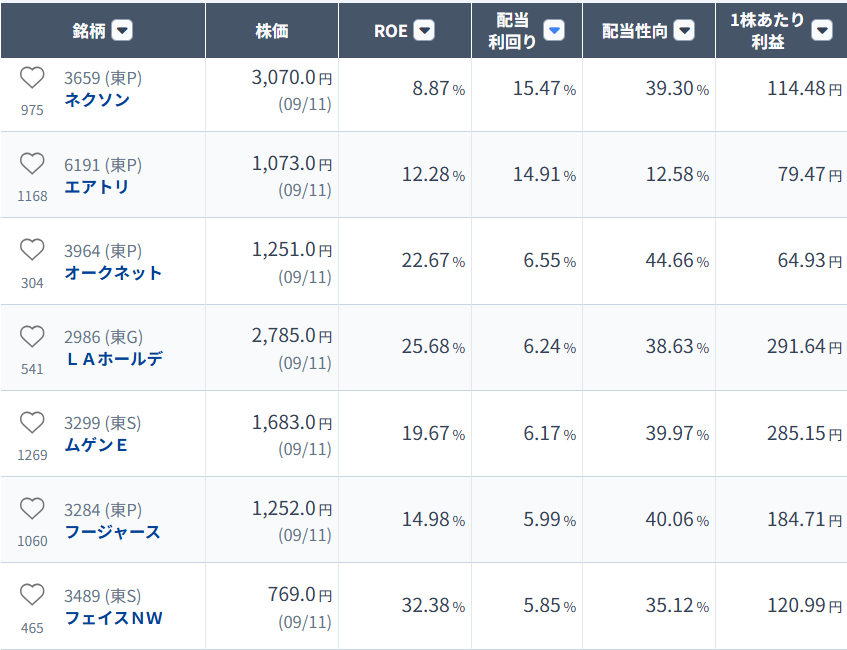Open the ムゲンＥ stock link

click(96, 445)
